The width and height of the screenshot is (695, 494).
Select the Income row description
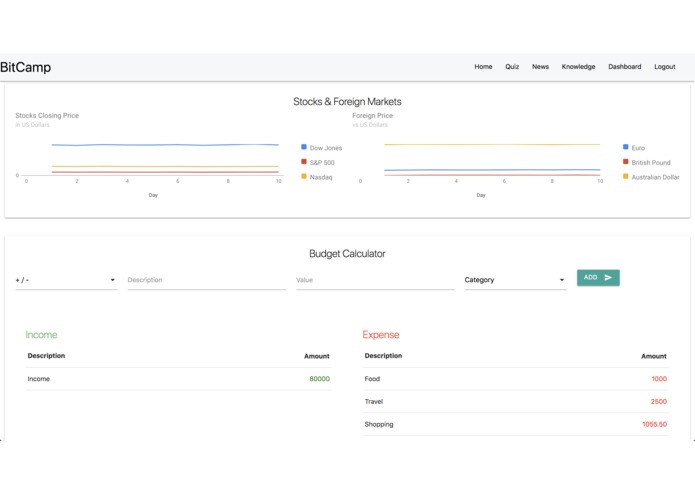(39, 379)
